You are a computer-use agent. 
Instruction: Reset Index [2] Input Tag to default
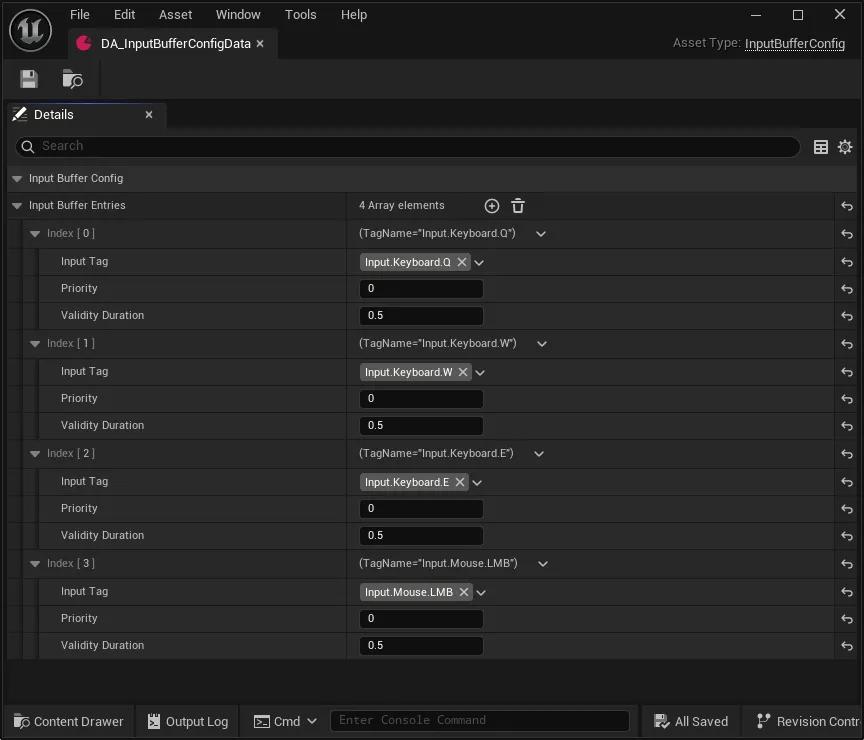[x=847, y=482]
